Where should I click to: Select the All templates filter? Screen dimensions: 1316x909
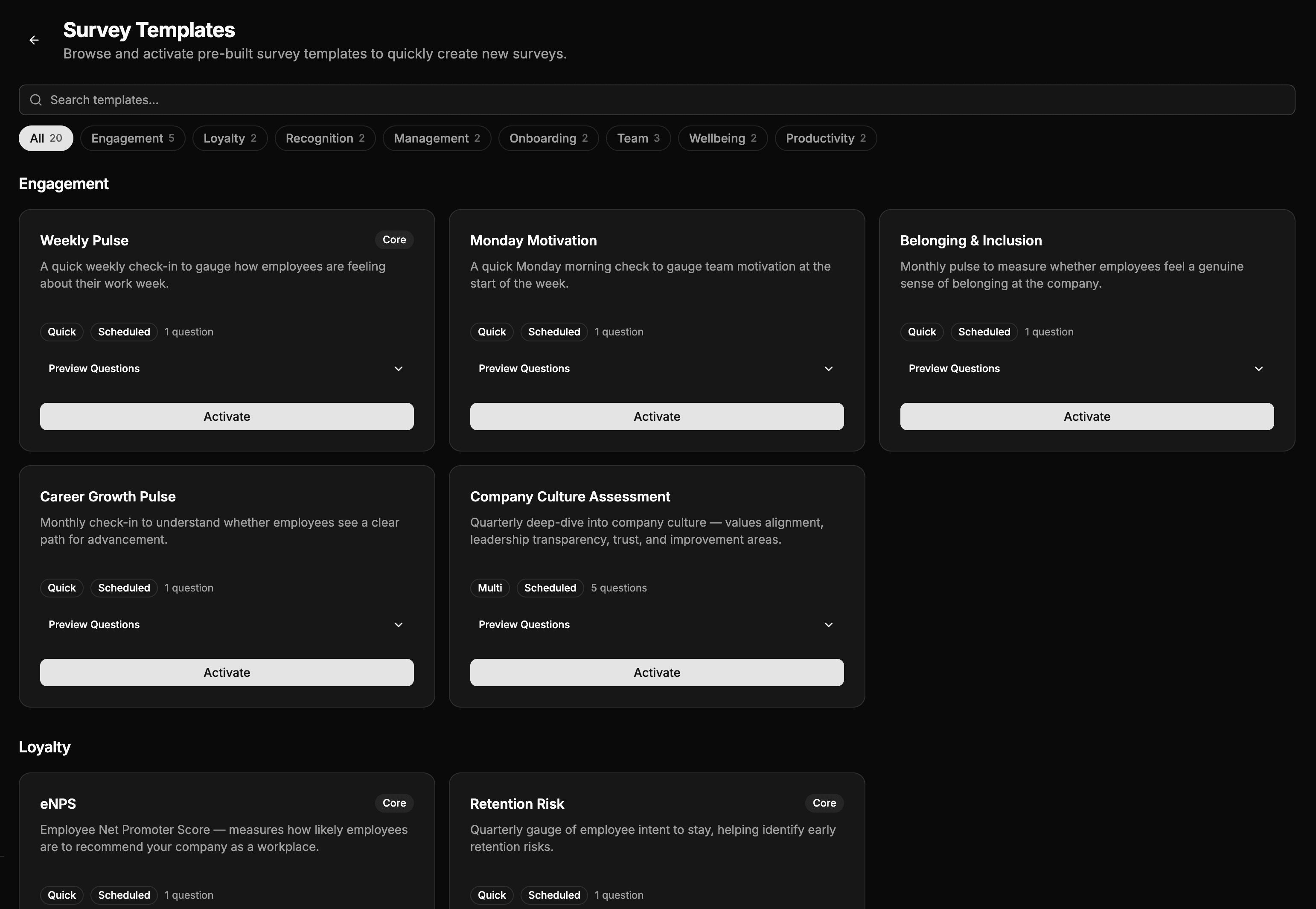click(46, 138)
